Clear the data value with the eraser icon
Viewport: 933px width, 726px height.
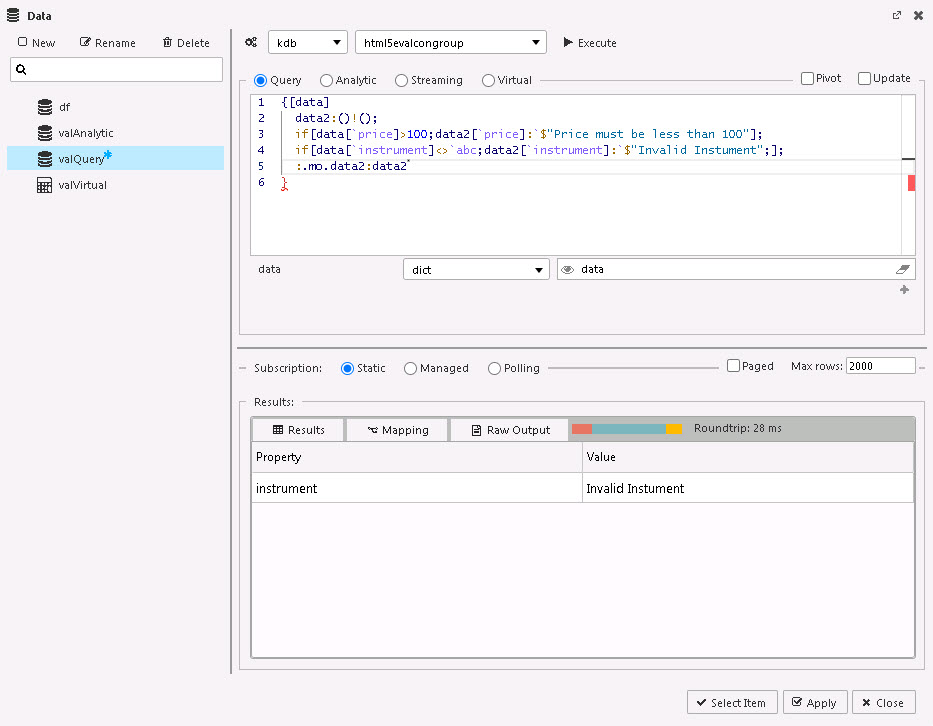[902, 269]
